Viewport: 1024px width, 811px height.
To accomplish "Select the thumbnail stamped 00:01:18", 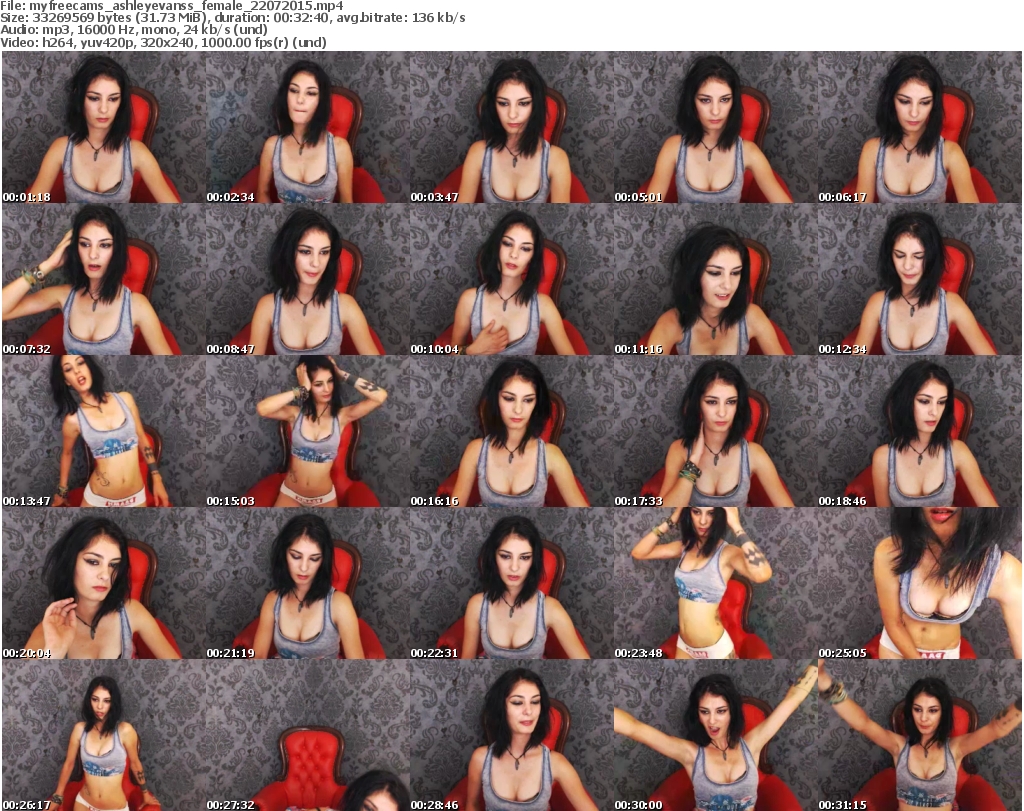I will point(104,127).
